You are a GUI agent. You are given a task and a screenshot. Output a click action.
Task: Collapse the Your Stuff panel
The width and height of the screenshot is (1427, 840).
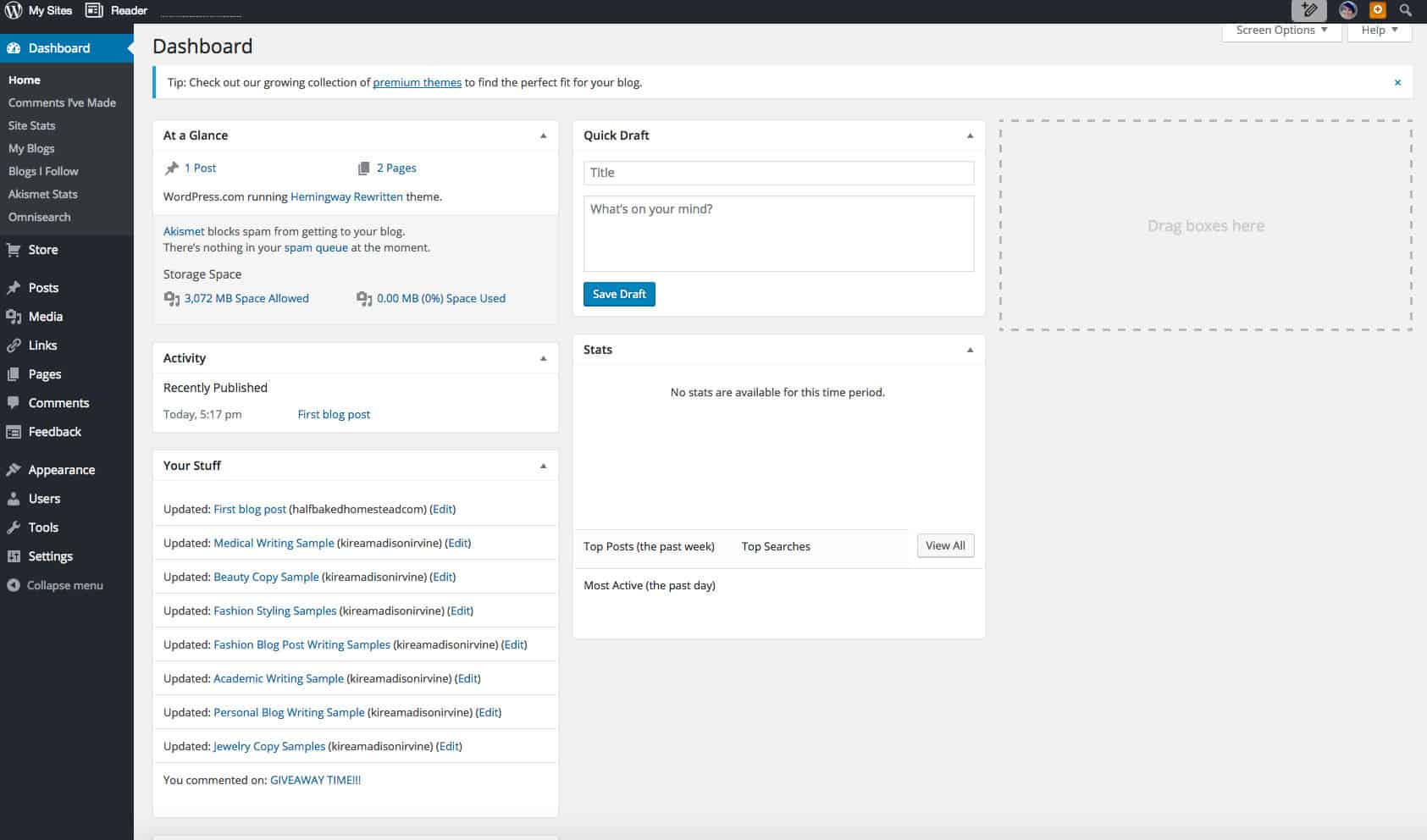click(543, 465)
